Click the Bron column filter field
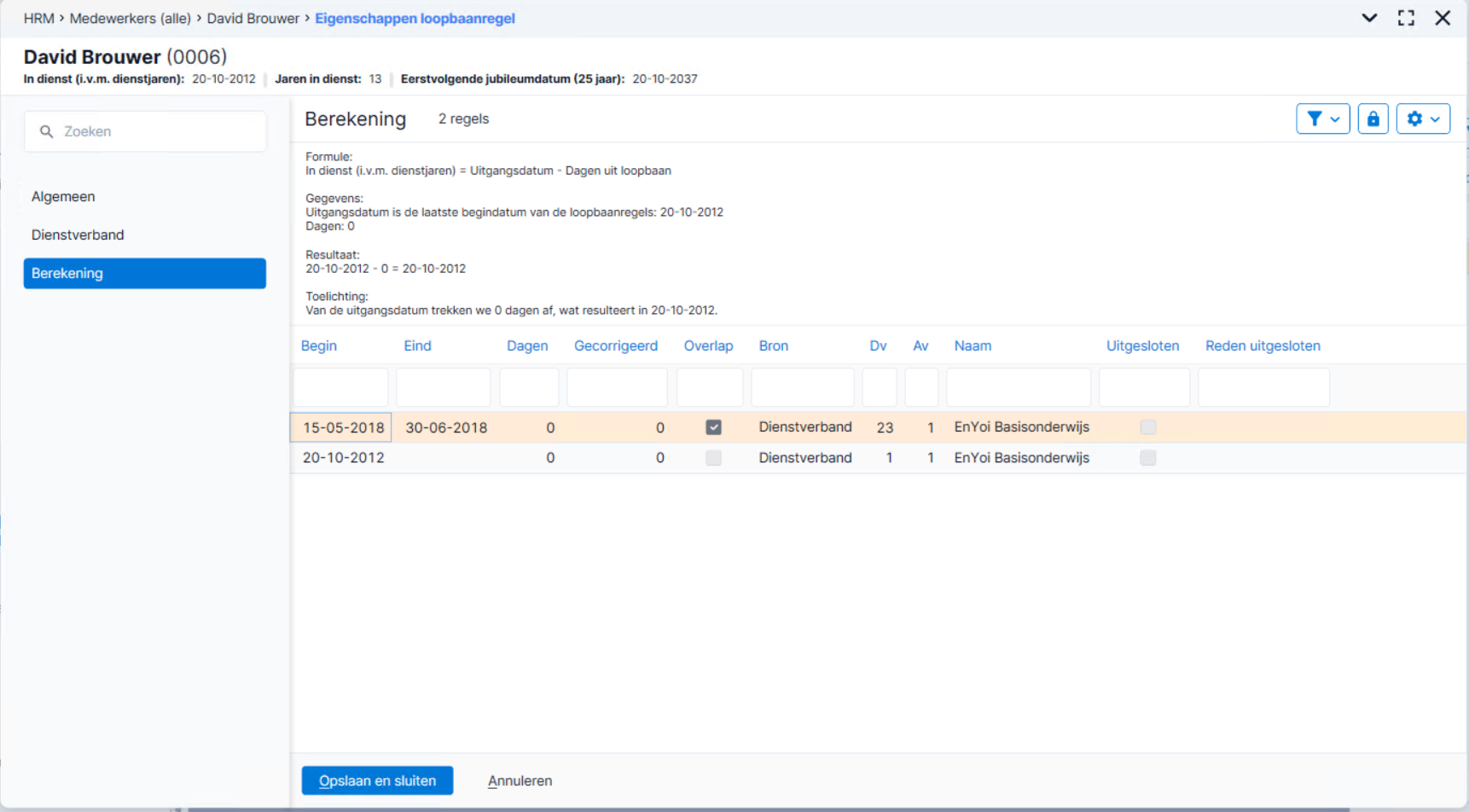This screenshot has height=812, width=1469. pos(802,387)
